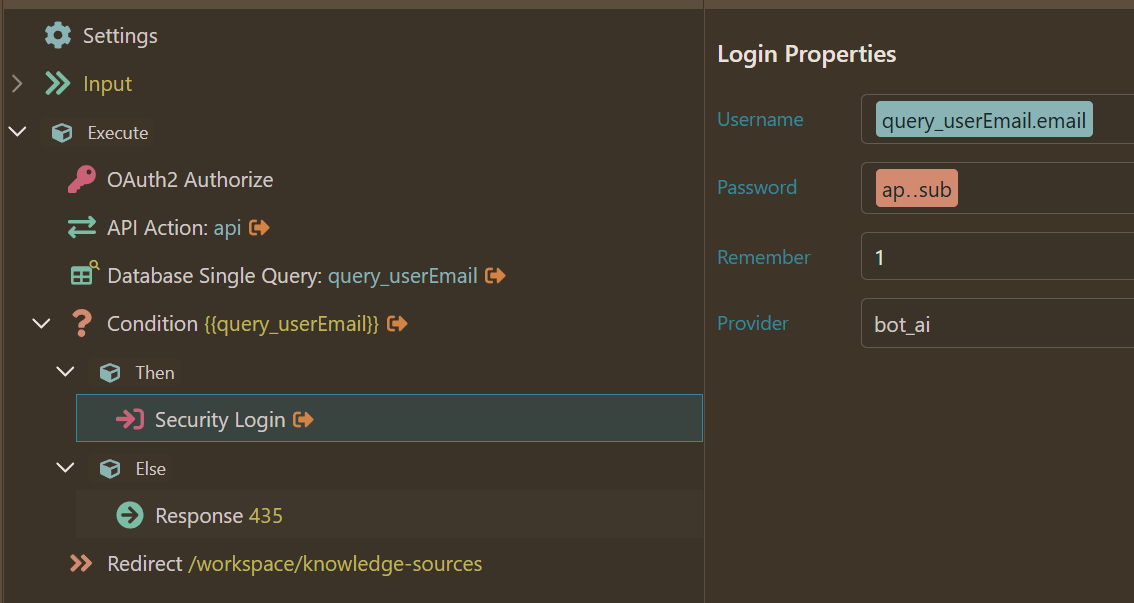Toggle output icon after query_userEmail step

pos(495,276)
